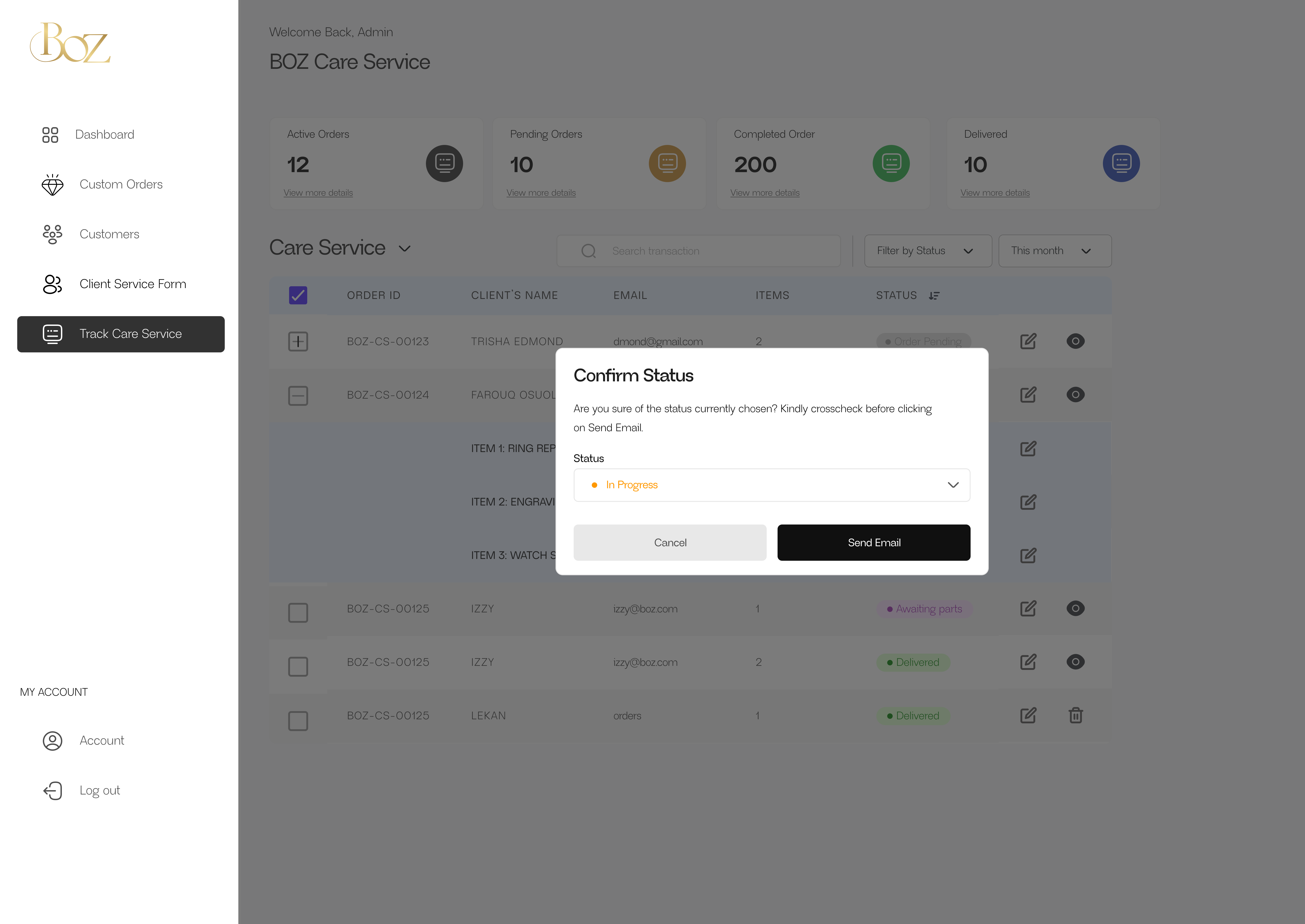Click the edit icon on BOZ-CS-00123
Screen dimensions: 1305x924
(1028, 341)
